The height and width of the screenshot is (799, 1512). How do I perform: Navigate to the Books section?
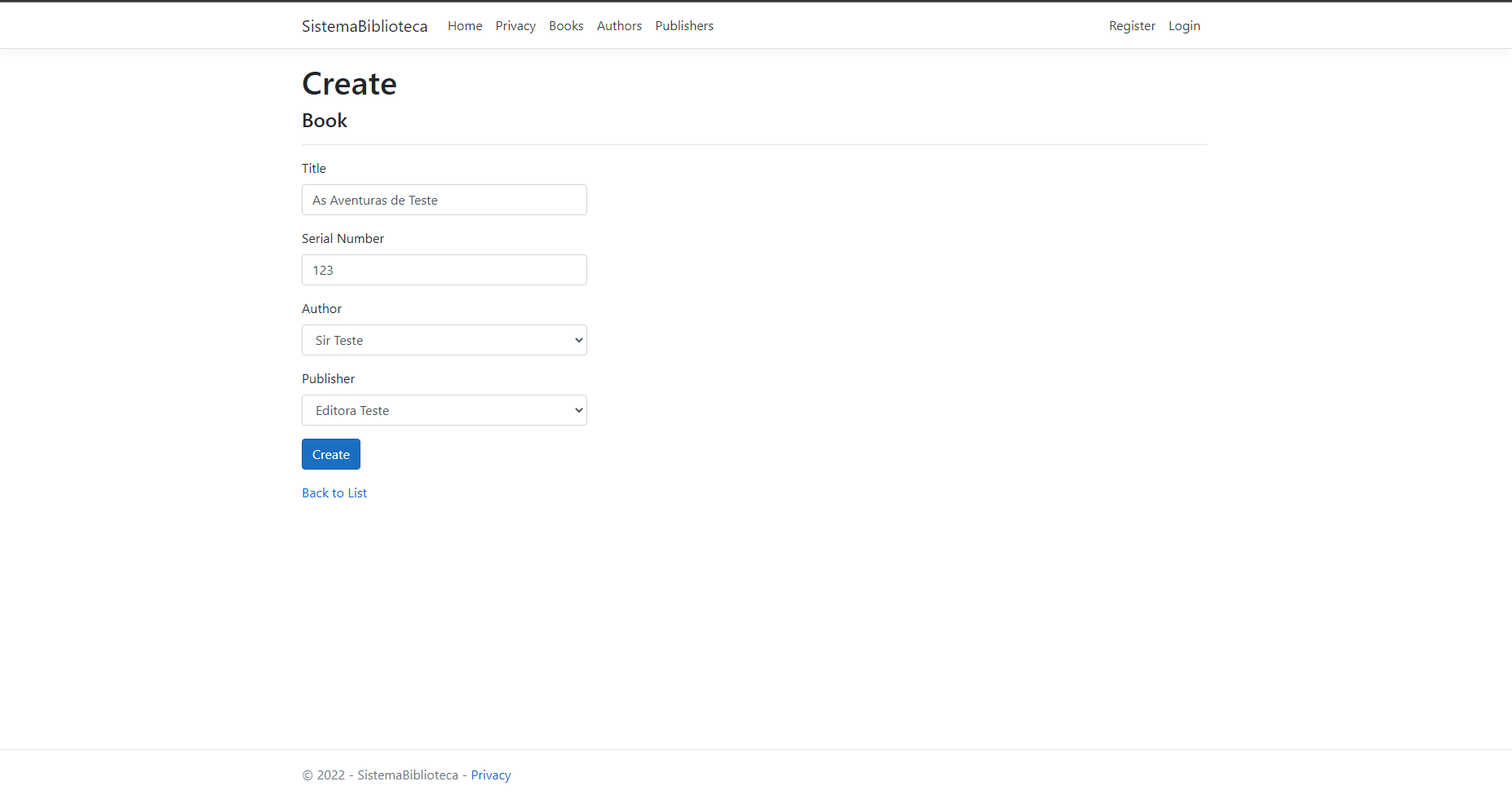pos(566,25)
